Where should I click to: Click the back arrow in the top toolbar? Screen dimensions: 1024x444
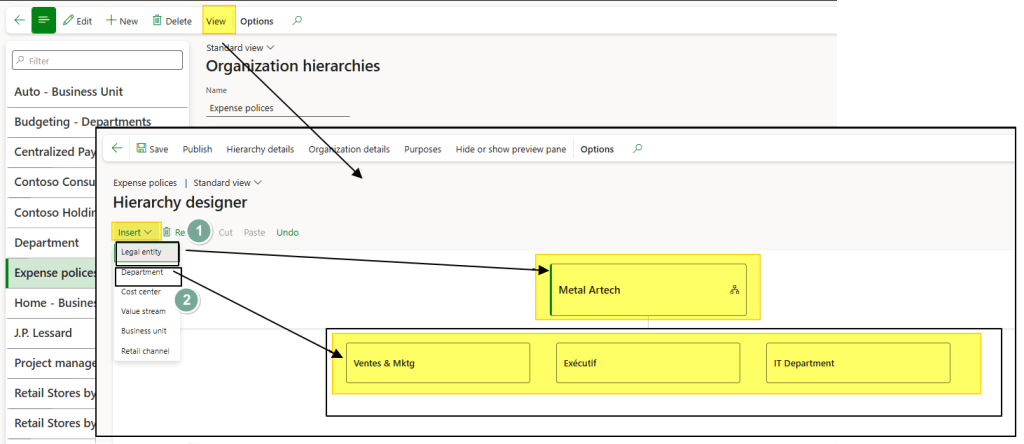click(x=19, y=20)
